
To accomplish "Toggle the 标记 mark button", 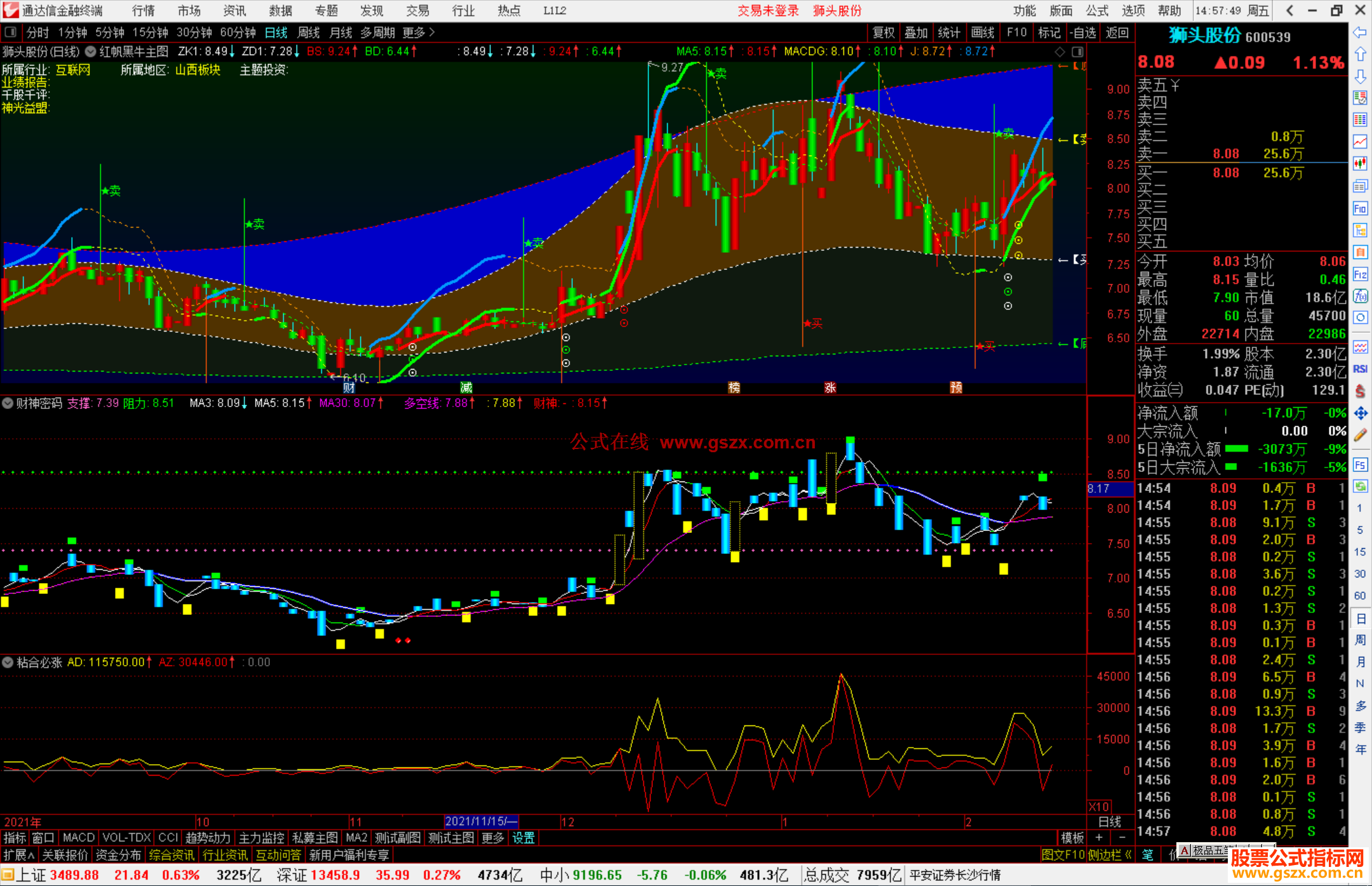I will 1049,32.
